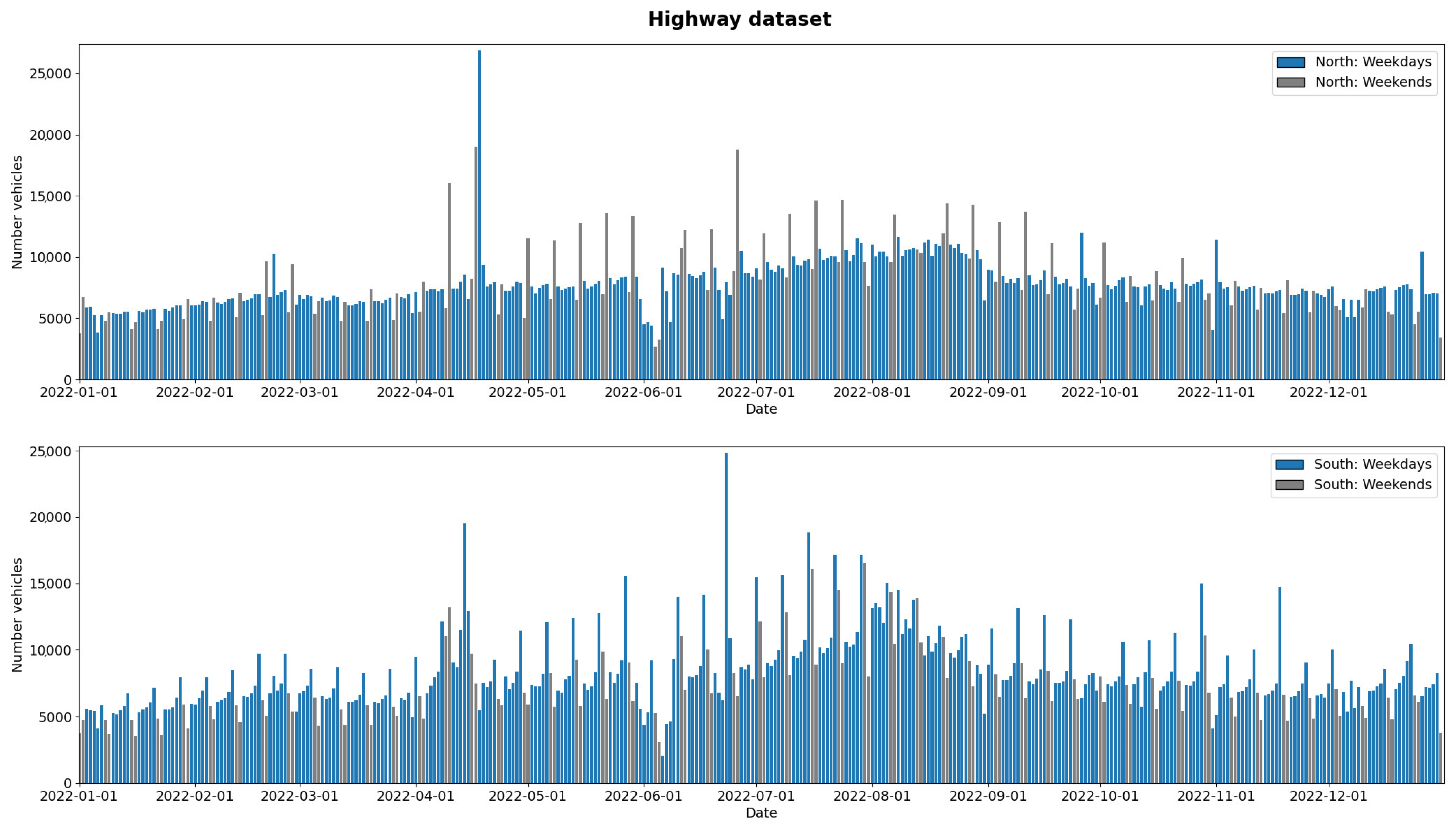Click the gray North: Weekends legend swatch
The width and height of the screenshot is (1456, 827).
[x=1290, y=82]
